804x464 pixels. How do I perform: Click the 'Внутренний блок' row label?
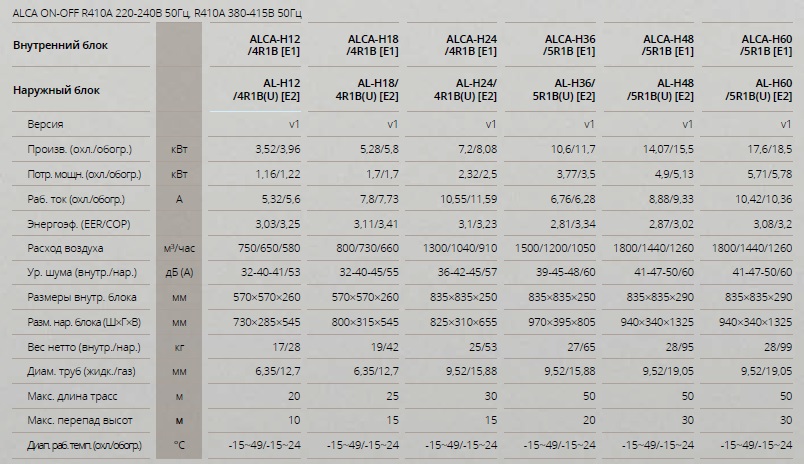pos(61,45)
